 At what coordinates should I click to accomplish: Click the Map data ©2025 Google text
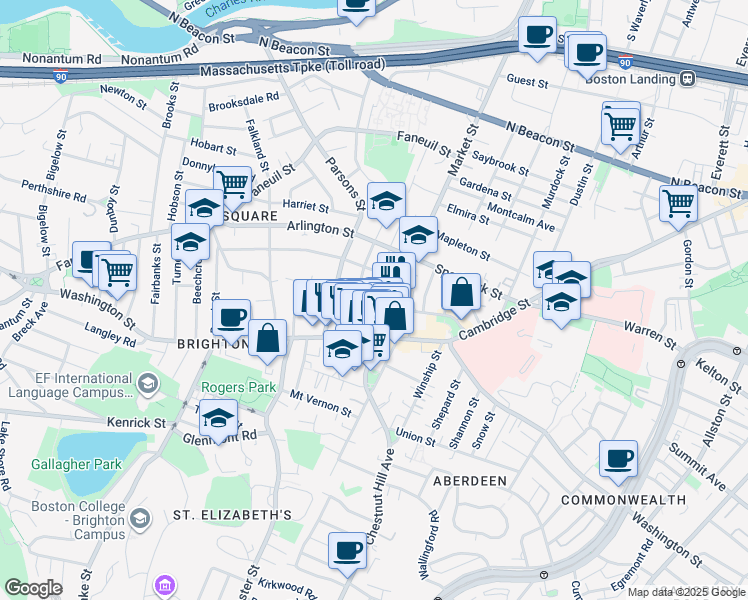coord(685,592)
